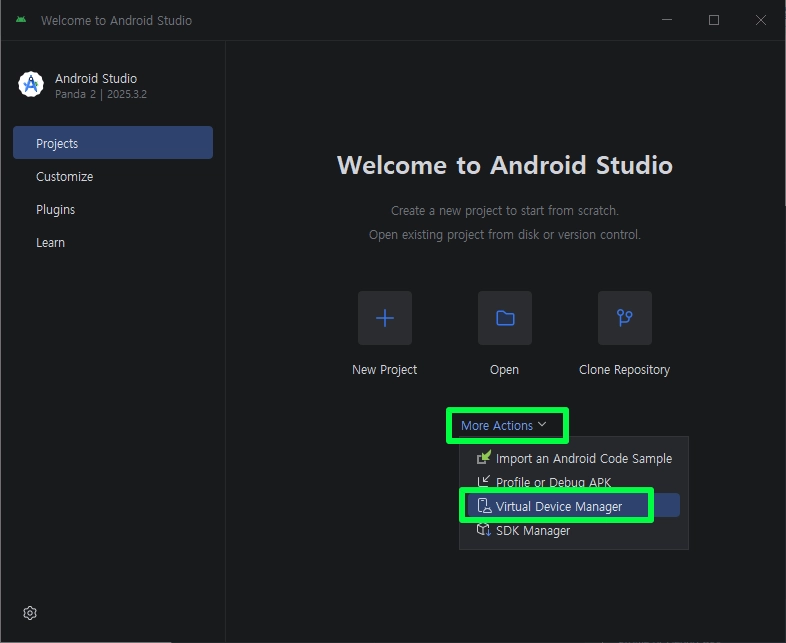Choose Import an Android Code Sample
786x643 pixels.
[x=573, y=458]
